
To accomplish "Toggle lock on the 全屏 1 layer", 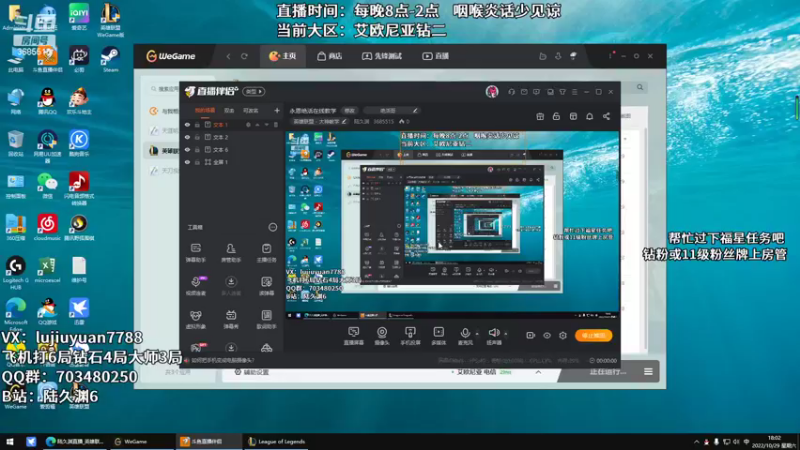I will tap(197, 162).
